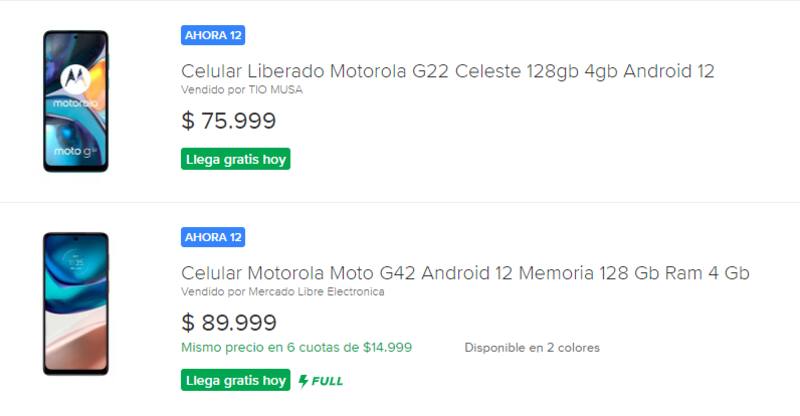
Task: Click the $14.999 installment amount
Action: pos(387,348)
